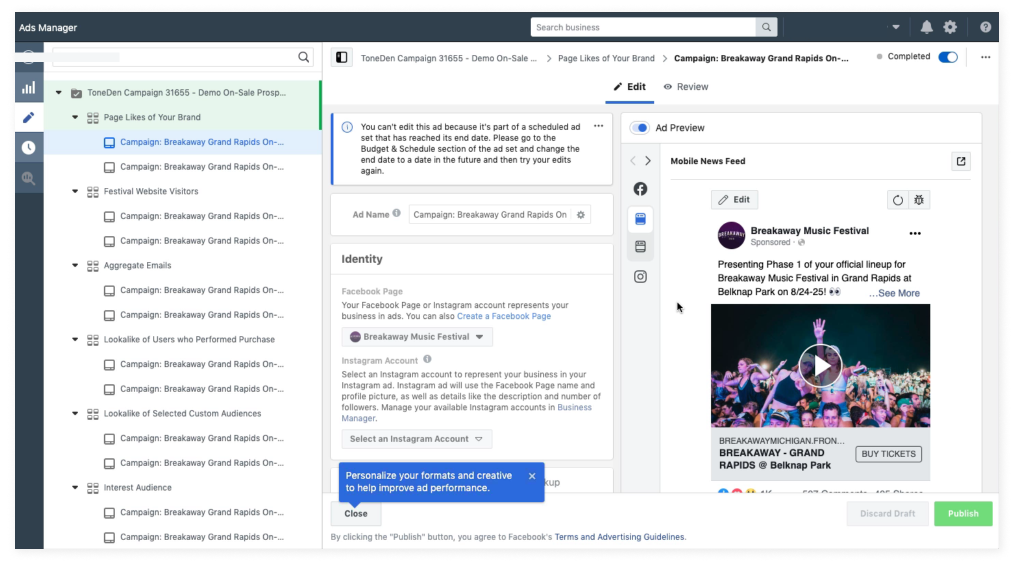The image size is (1014, 566).
Task: Refresh the ad preview
Action: click(898, 200)
